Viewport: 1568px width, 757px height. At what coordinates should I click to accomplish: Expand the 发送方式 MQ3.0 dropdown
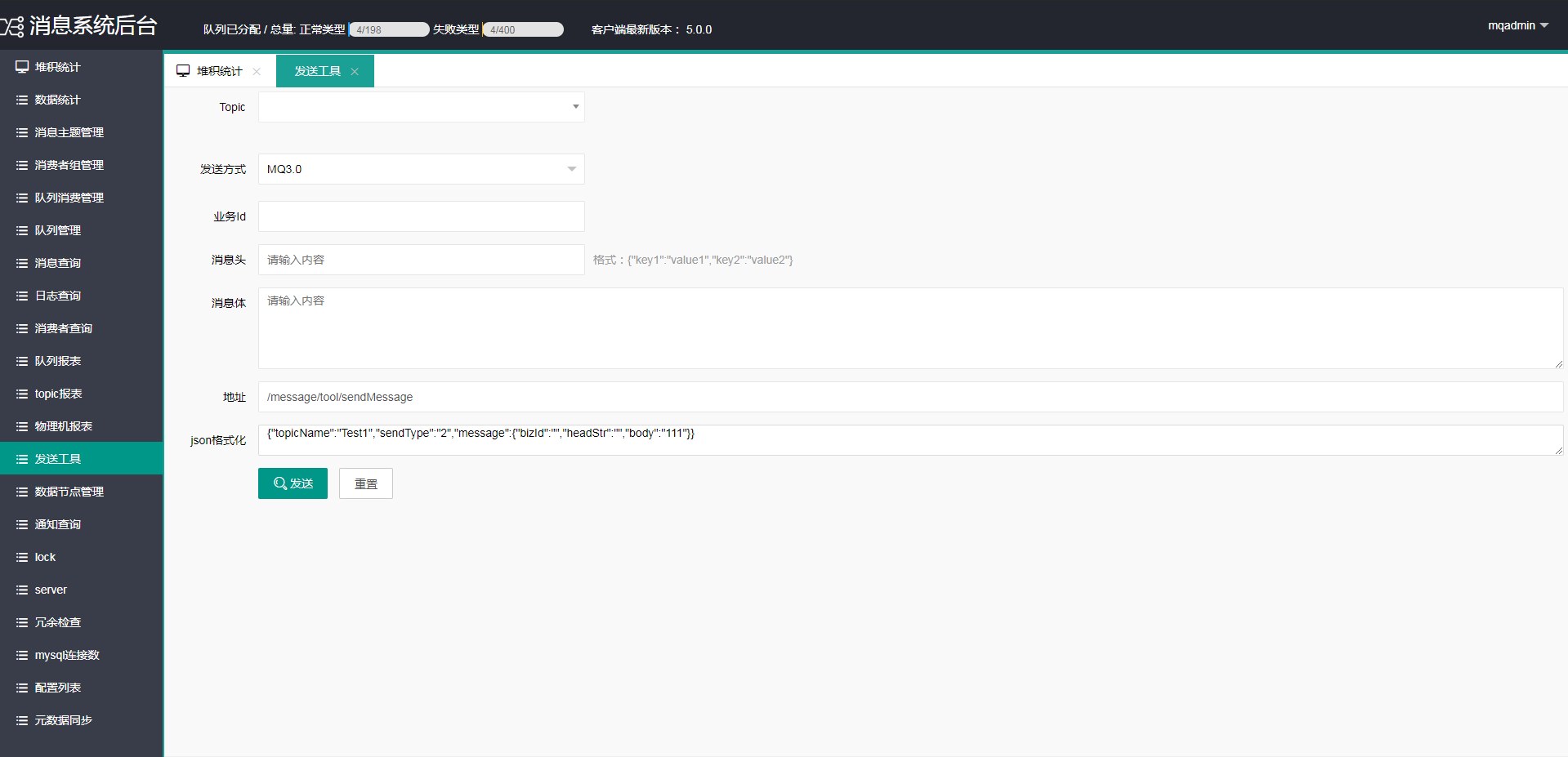(422, 169)
